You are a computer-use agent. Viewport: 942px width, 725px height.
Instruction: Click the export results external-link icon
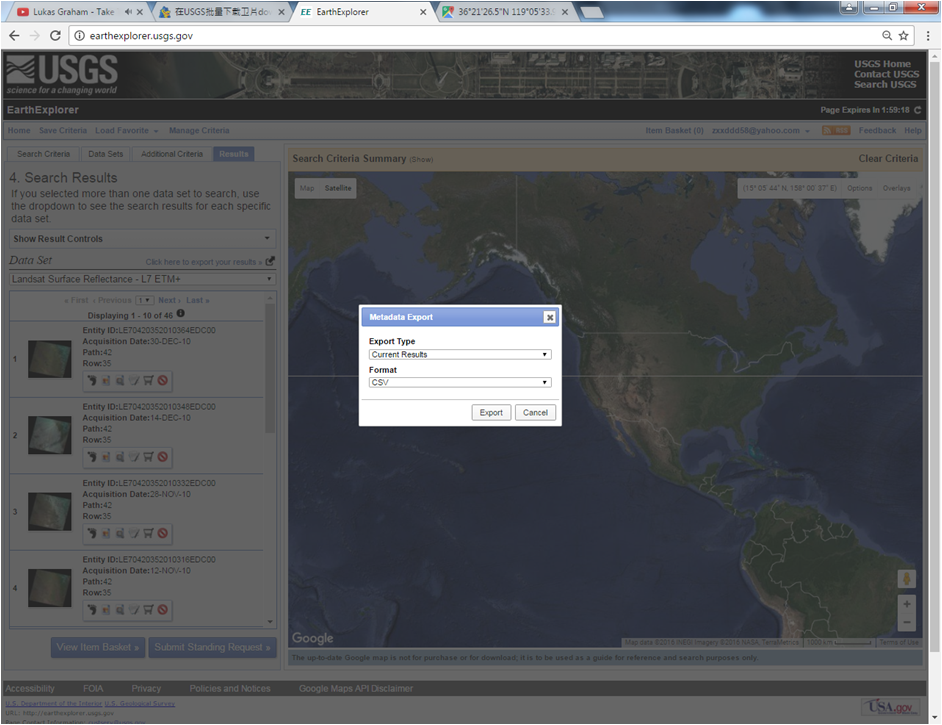click(x=270, y=261)
